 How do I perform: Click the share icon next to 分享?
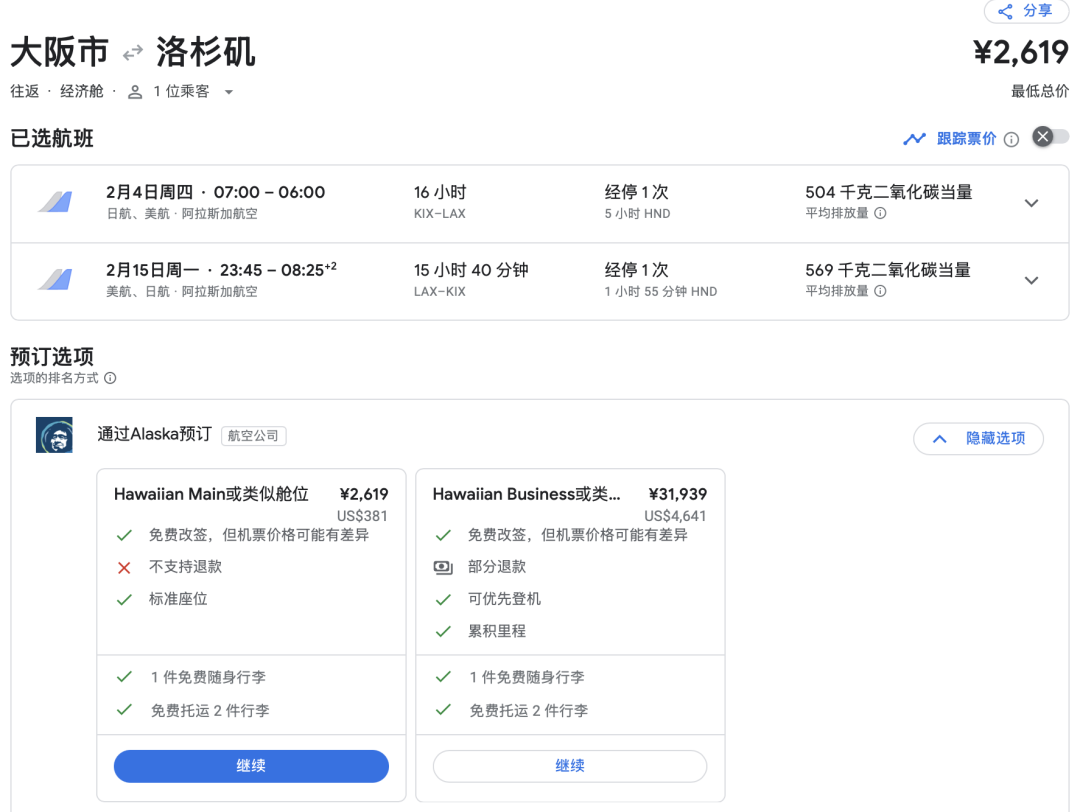pos(1004,11)
